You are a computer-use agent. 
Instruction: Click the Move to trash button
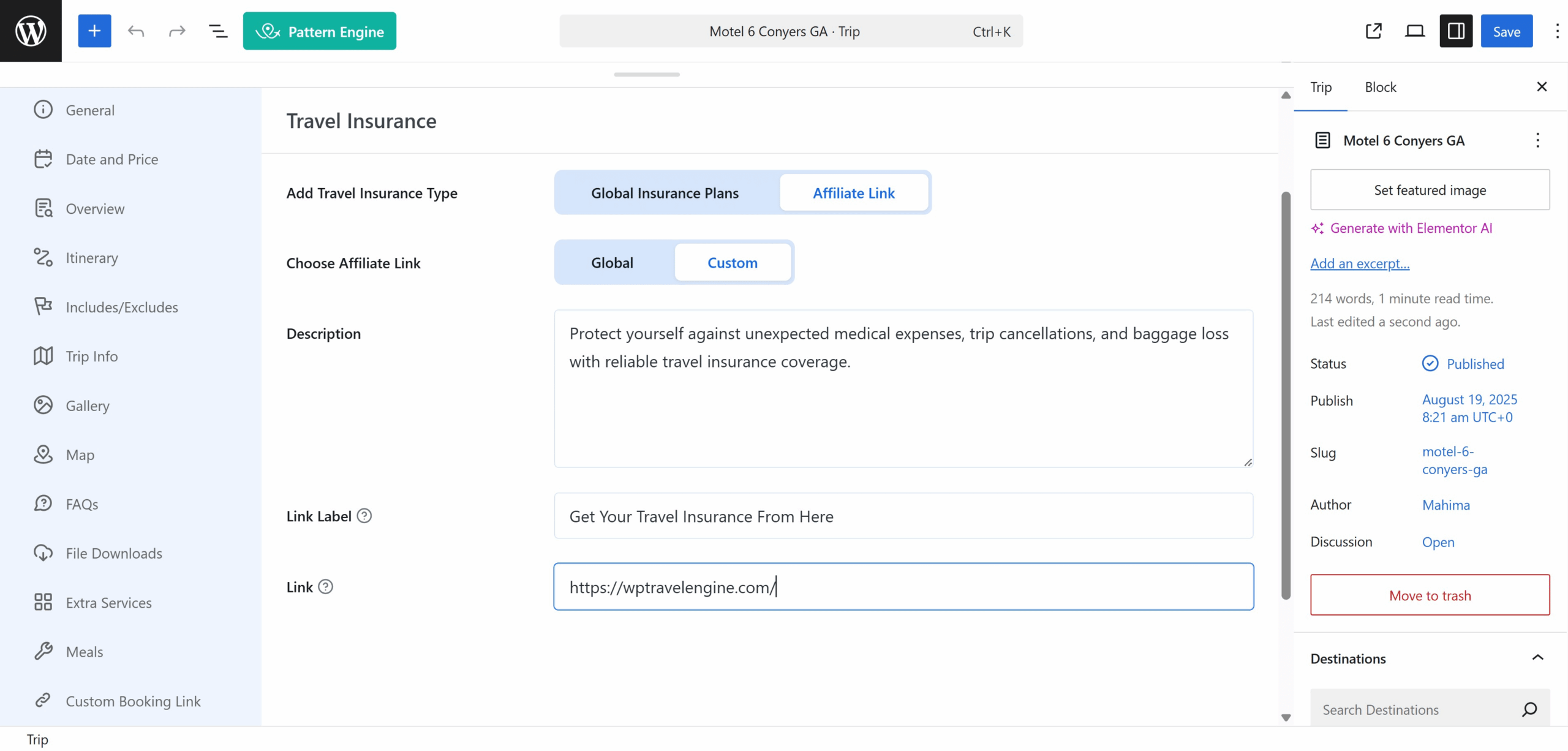1430,595
